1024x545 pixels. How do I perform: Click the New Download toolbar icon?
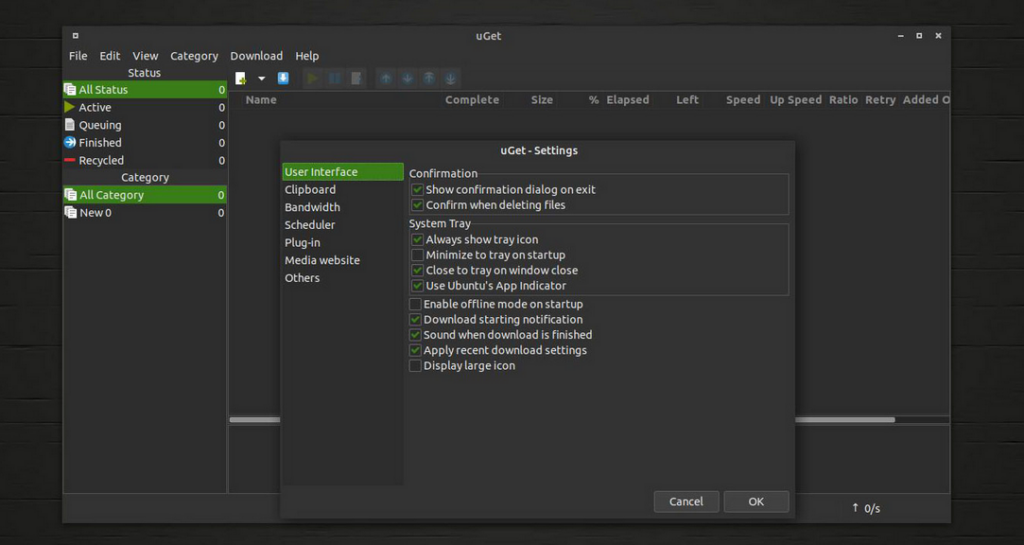click(x=241, y=78)
